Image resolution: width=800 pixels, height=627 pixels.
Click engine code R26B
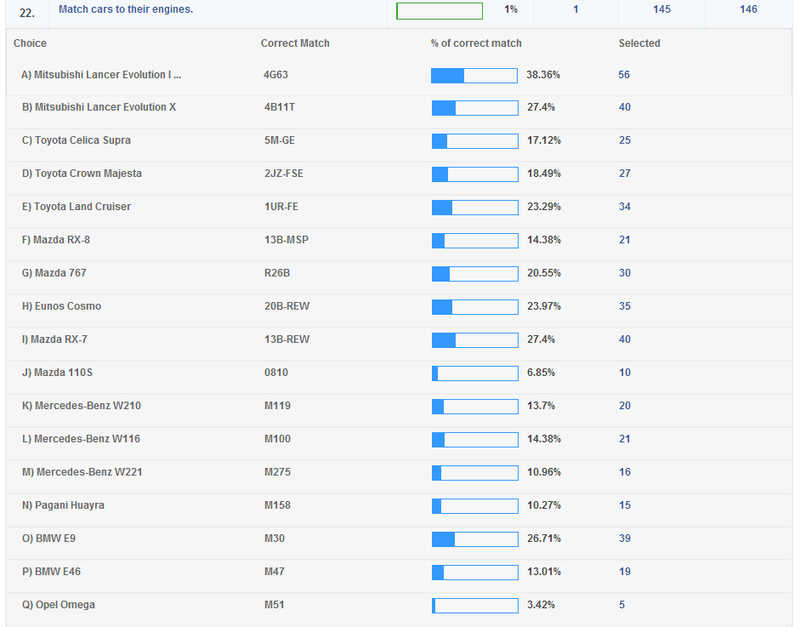point(277,273)
